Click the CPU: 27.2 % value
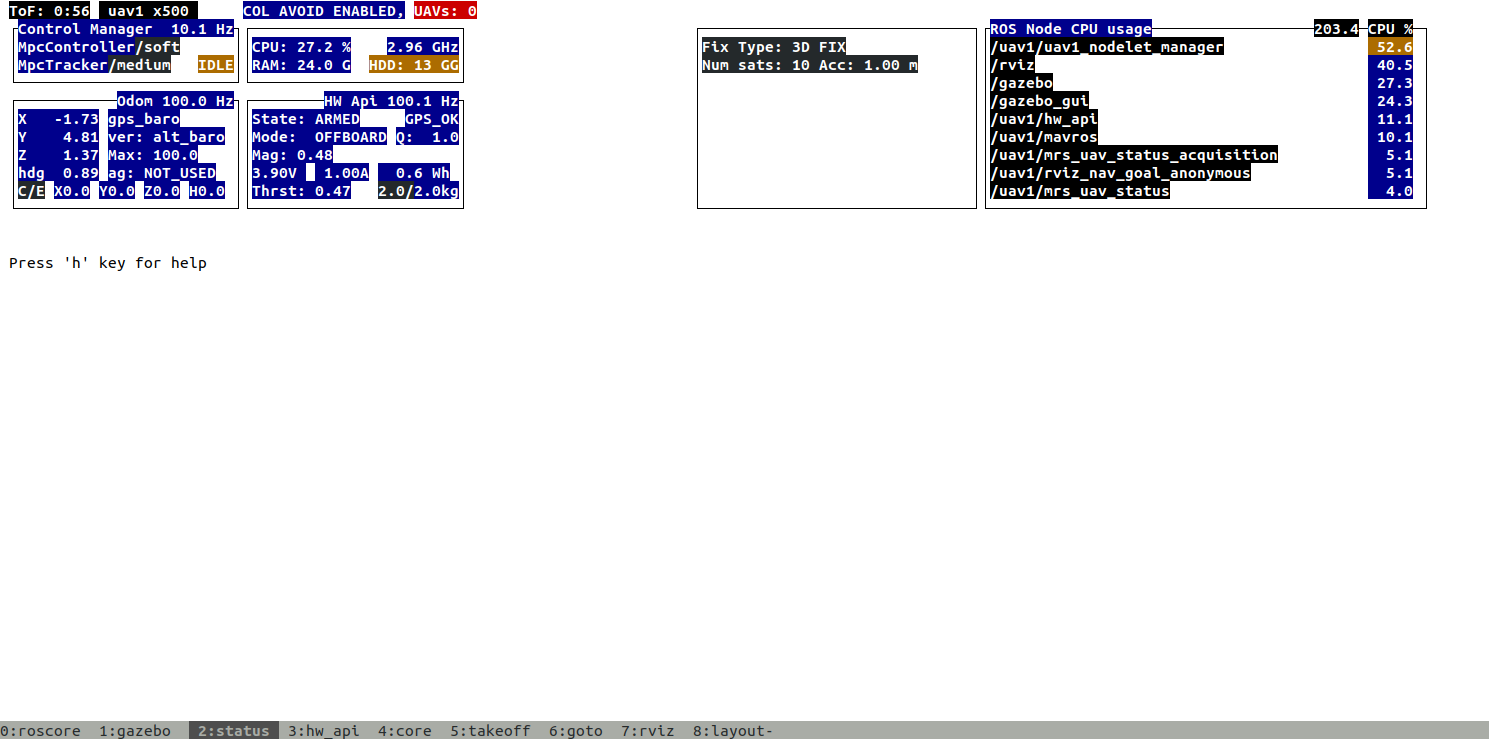The image size is (1489, 739). pos(301,47)
